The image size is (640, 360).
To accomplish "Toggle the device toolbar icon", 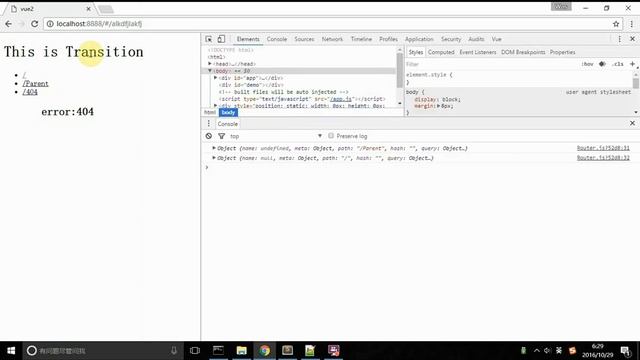I will coord(221,39).
